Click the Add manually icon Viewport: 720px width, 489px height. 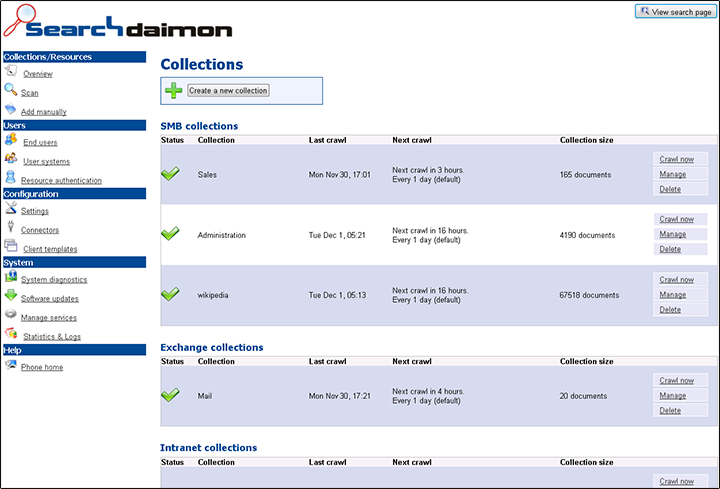pos(10,109)
